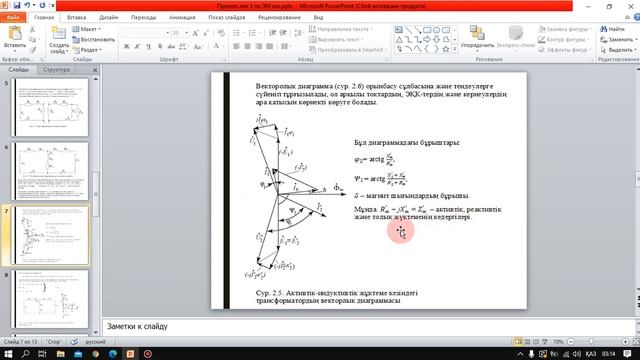
Task: Increase list indent level
Action: pos(283,33)
